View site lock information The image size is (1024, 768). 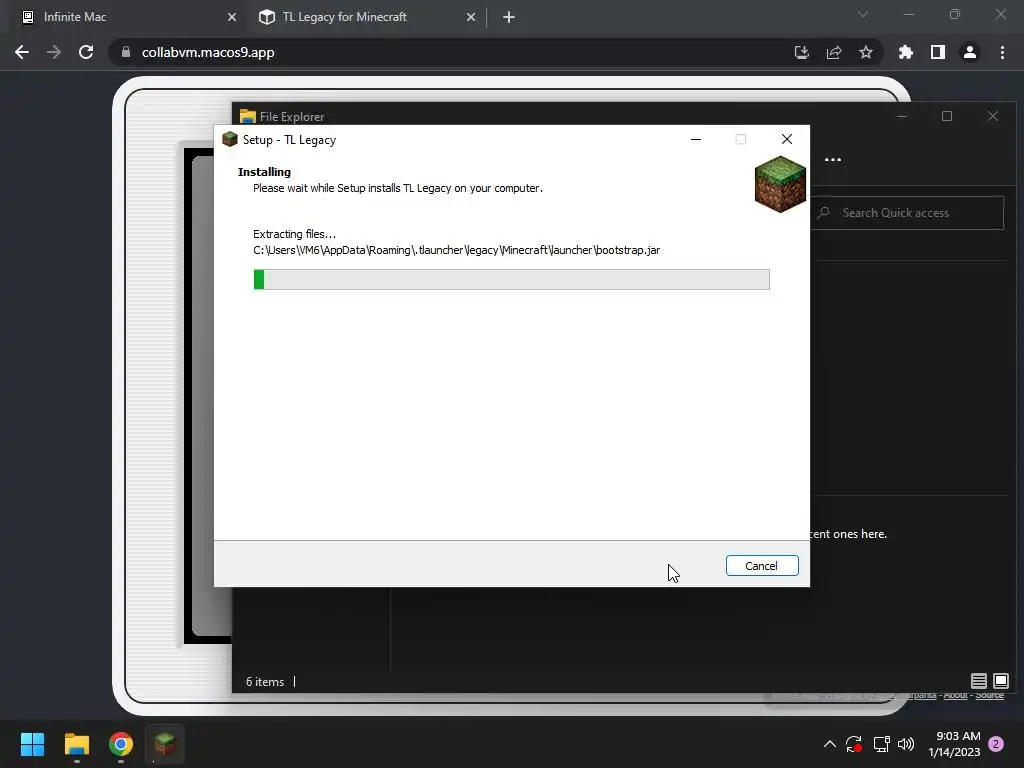(126, 52)
